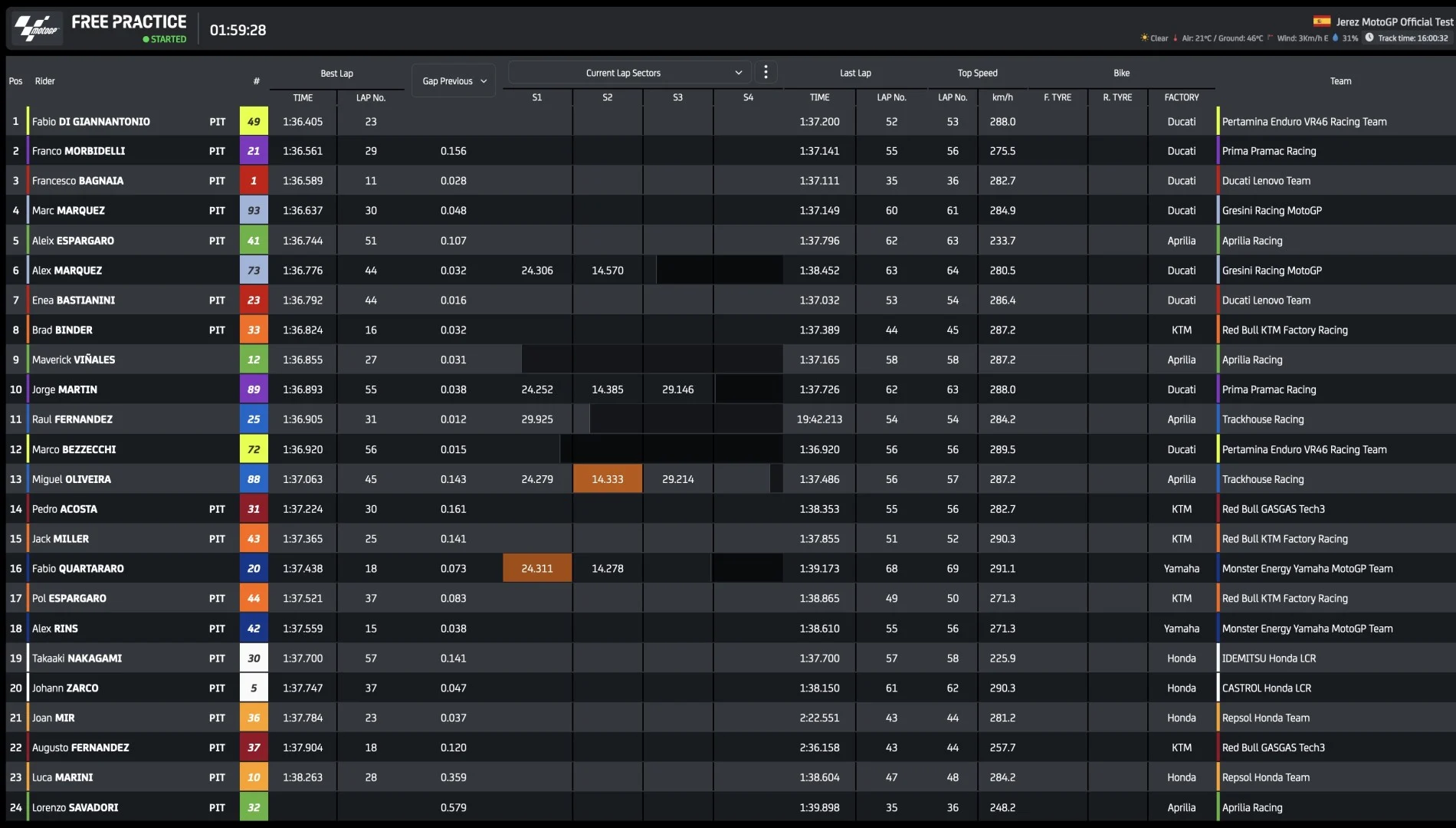Screen dimensions: 1456x828
Task: Click rider number 88 badge for Oliveira
Action: pos(254,479)
